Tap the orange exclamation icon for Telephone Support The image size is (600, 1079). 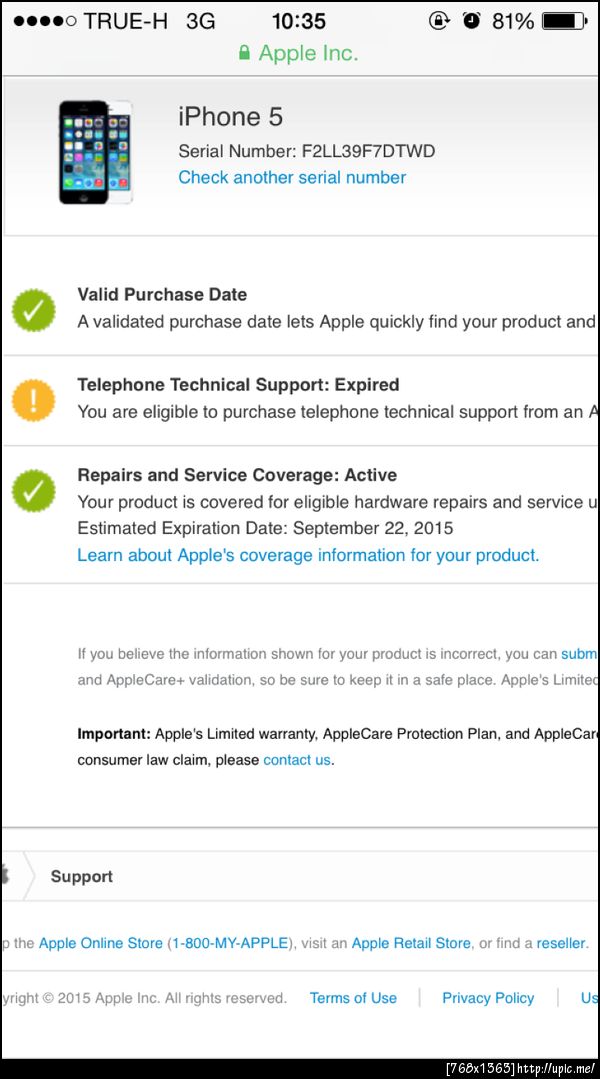33,400
